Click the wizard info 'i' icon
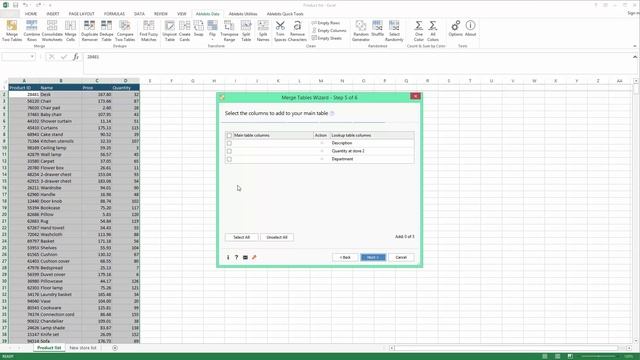The height and width of the screenshot is (360, 640). [x=228, y=258]
